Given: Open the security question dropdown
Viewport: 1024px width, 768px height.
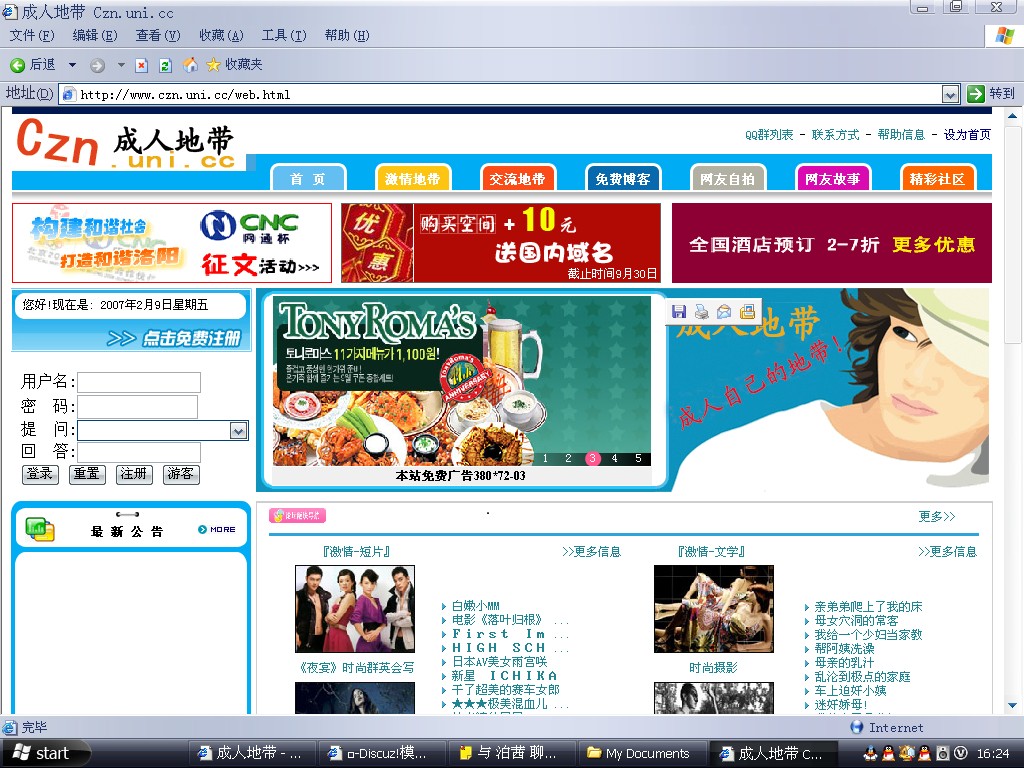Looking at the screenshot, I should pyautogui.click(x=238, y=430).
